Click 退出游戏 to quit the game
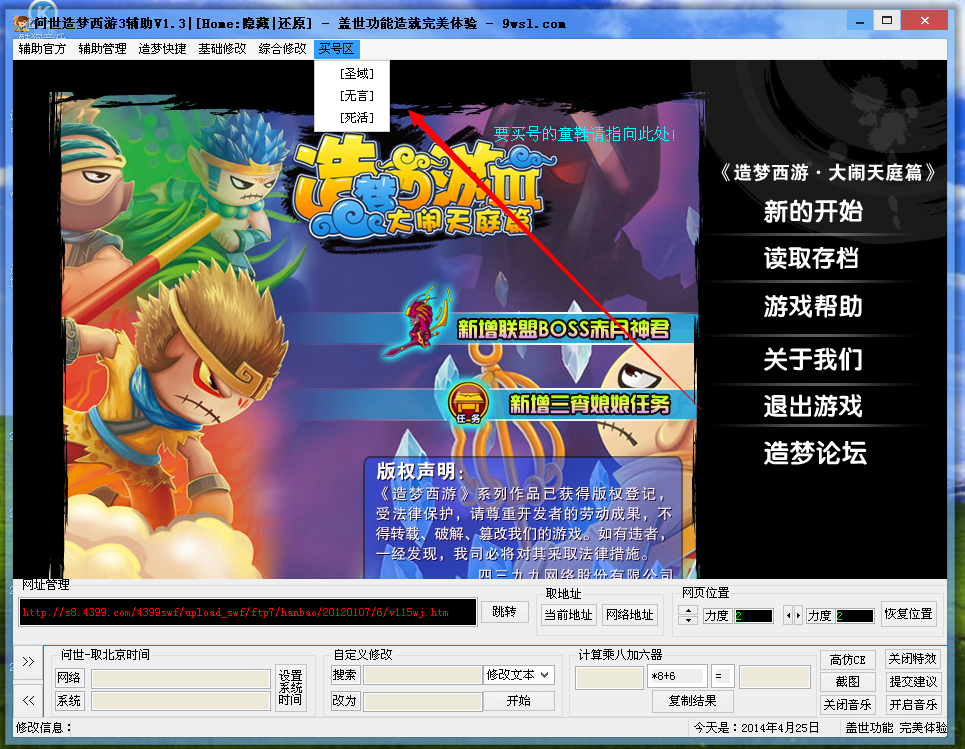 pyautogui.click(x=813, y=406)
